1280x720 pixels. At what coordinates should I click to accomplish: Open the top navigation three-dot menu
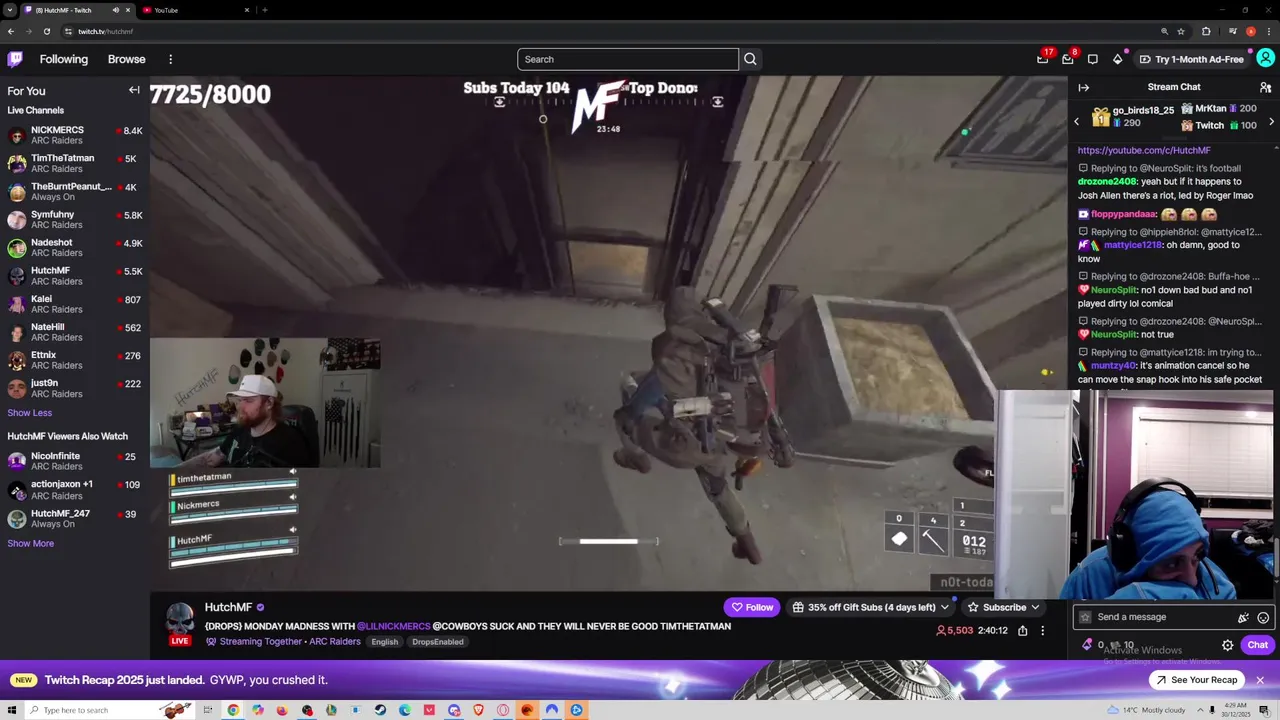point(170,59)
